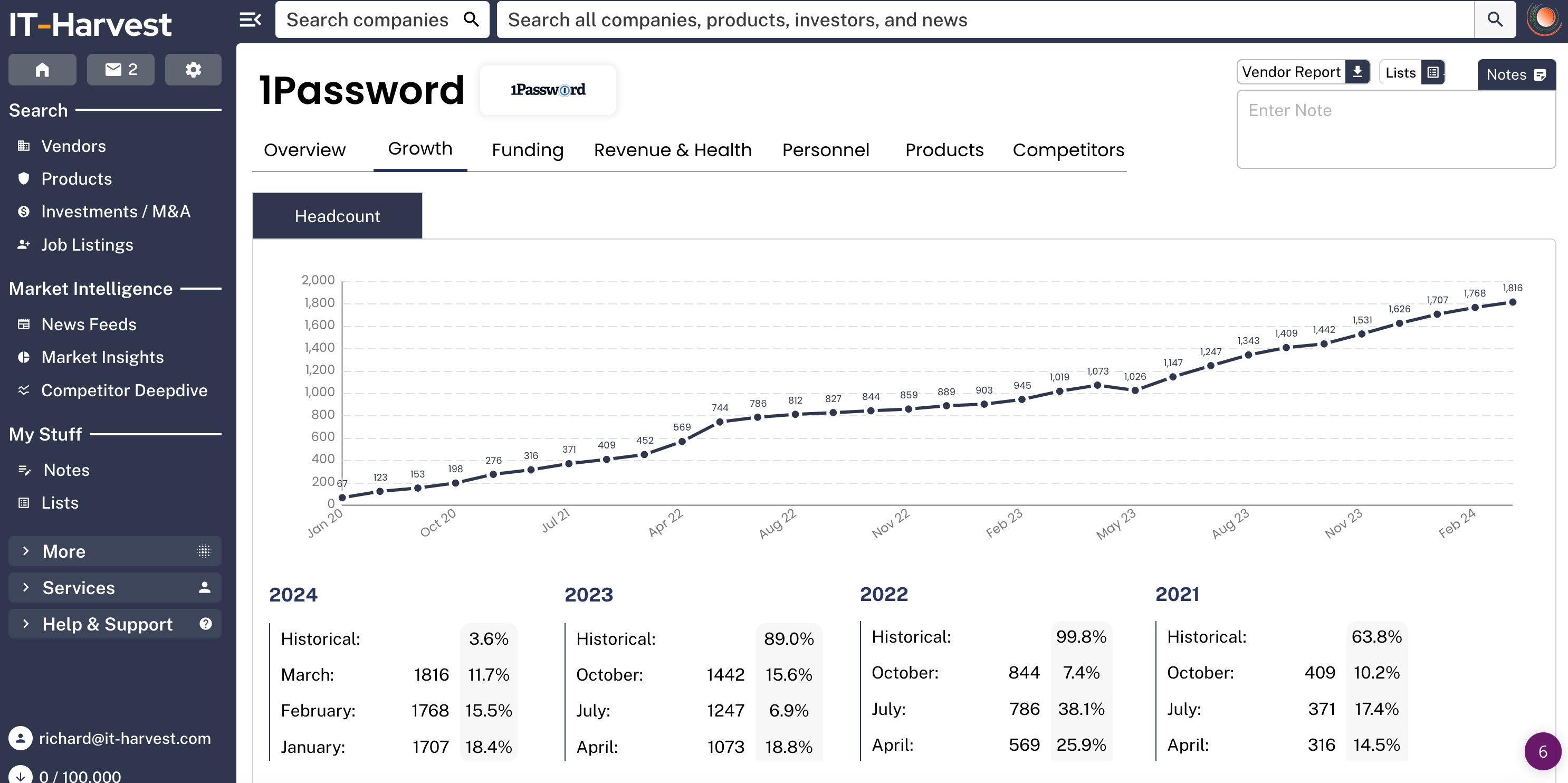Screen dimensions: 1568x783
Task: Click the News Feeds icon
Action: click(24, 324)
